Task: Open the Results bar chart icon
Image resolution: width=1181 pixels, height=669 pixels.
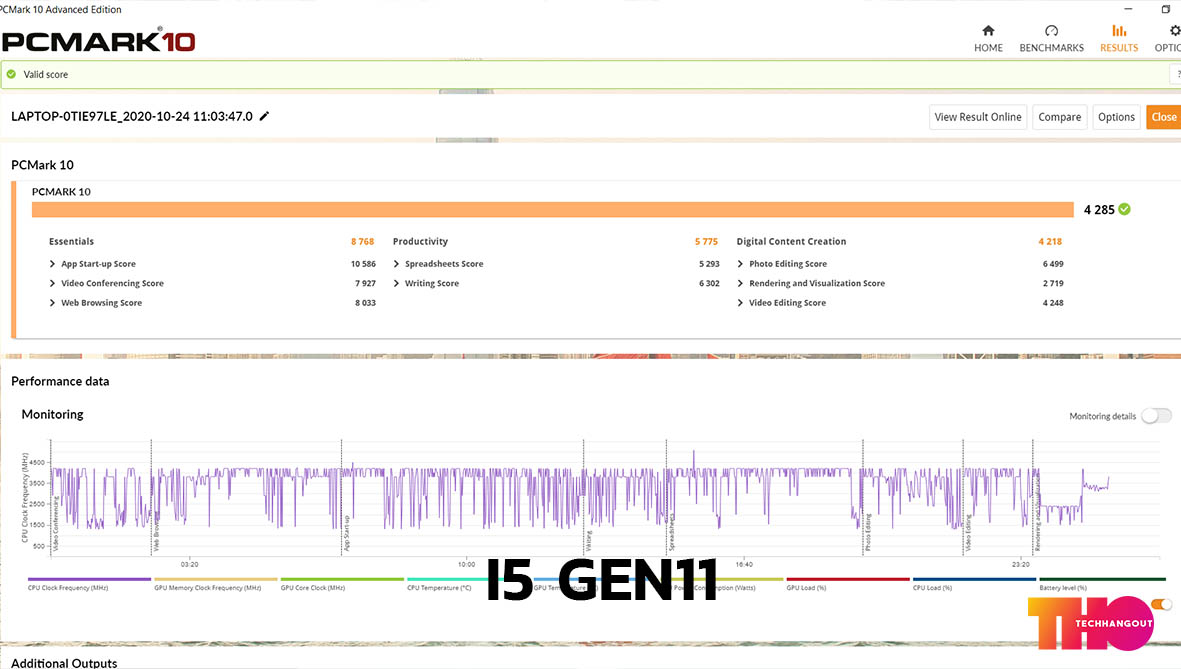Action: tap(1119, 30)
